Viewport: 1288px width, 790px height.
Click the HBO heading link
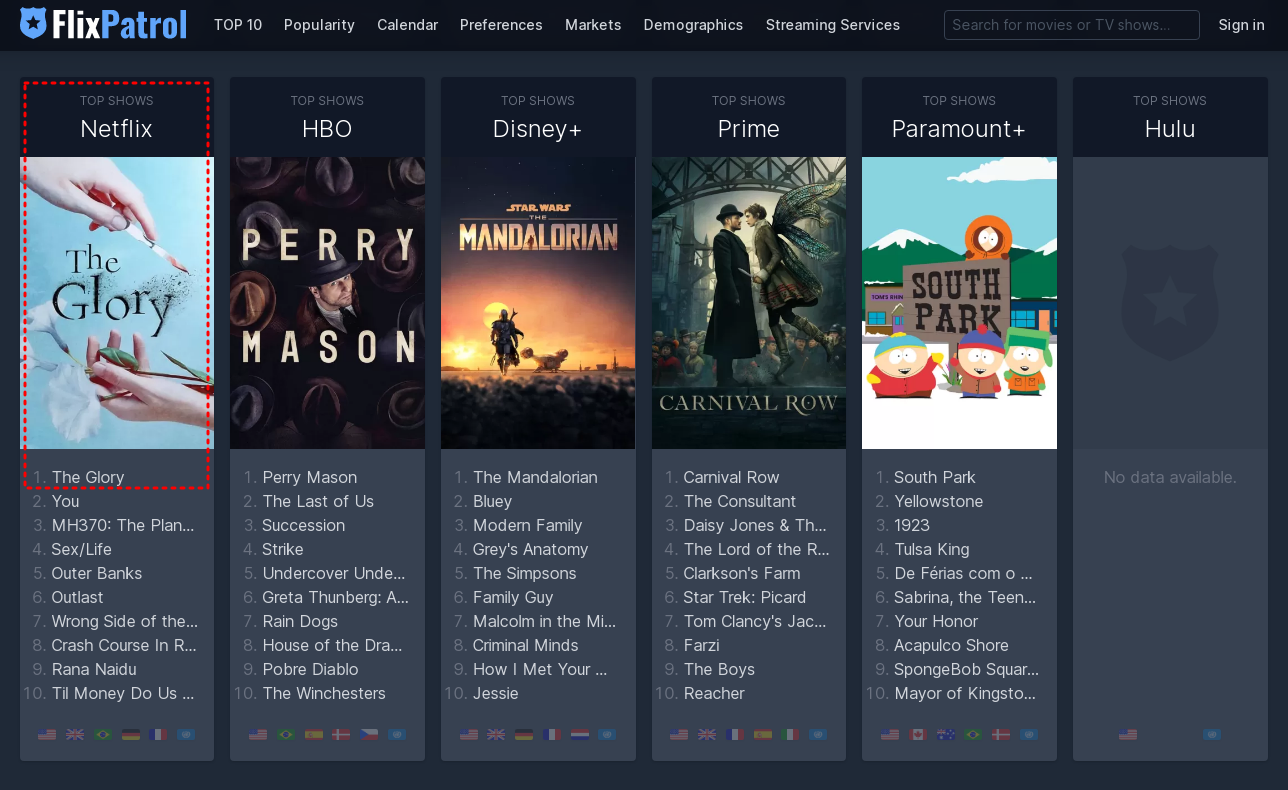pyautogui.click(x=327, y=129)
